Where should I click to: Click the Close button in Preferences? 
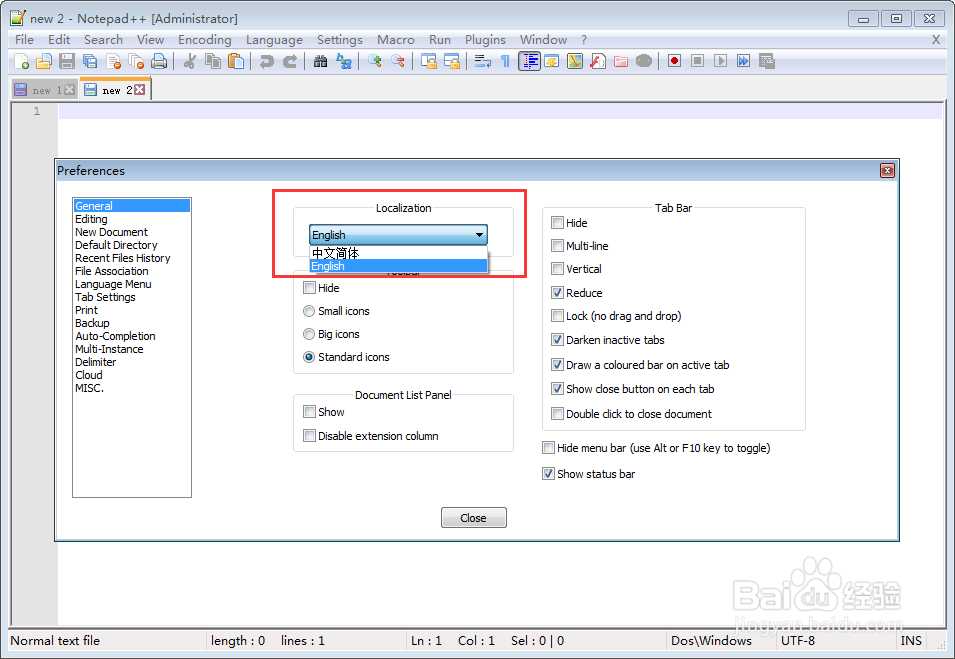coord(473,518)
